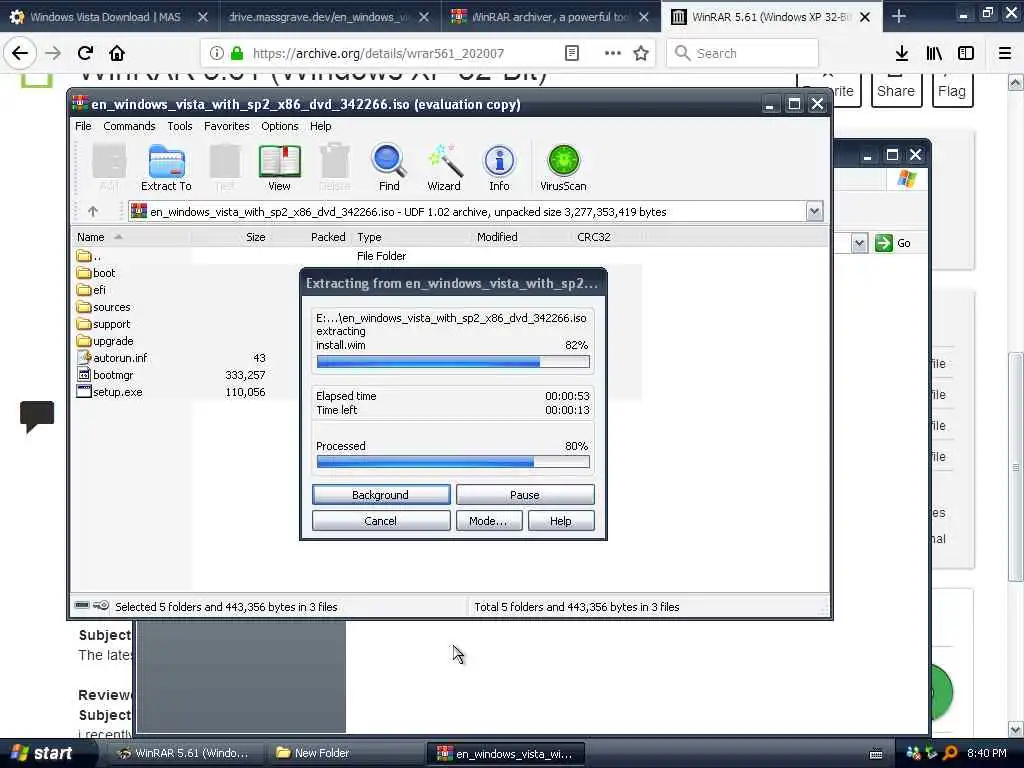This screenshot has width=1024, height=768.
Task: Pause the extraction
Action: [525, 494]
